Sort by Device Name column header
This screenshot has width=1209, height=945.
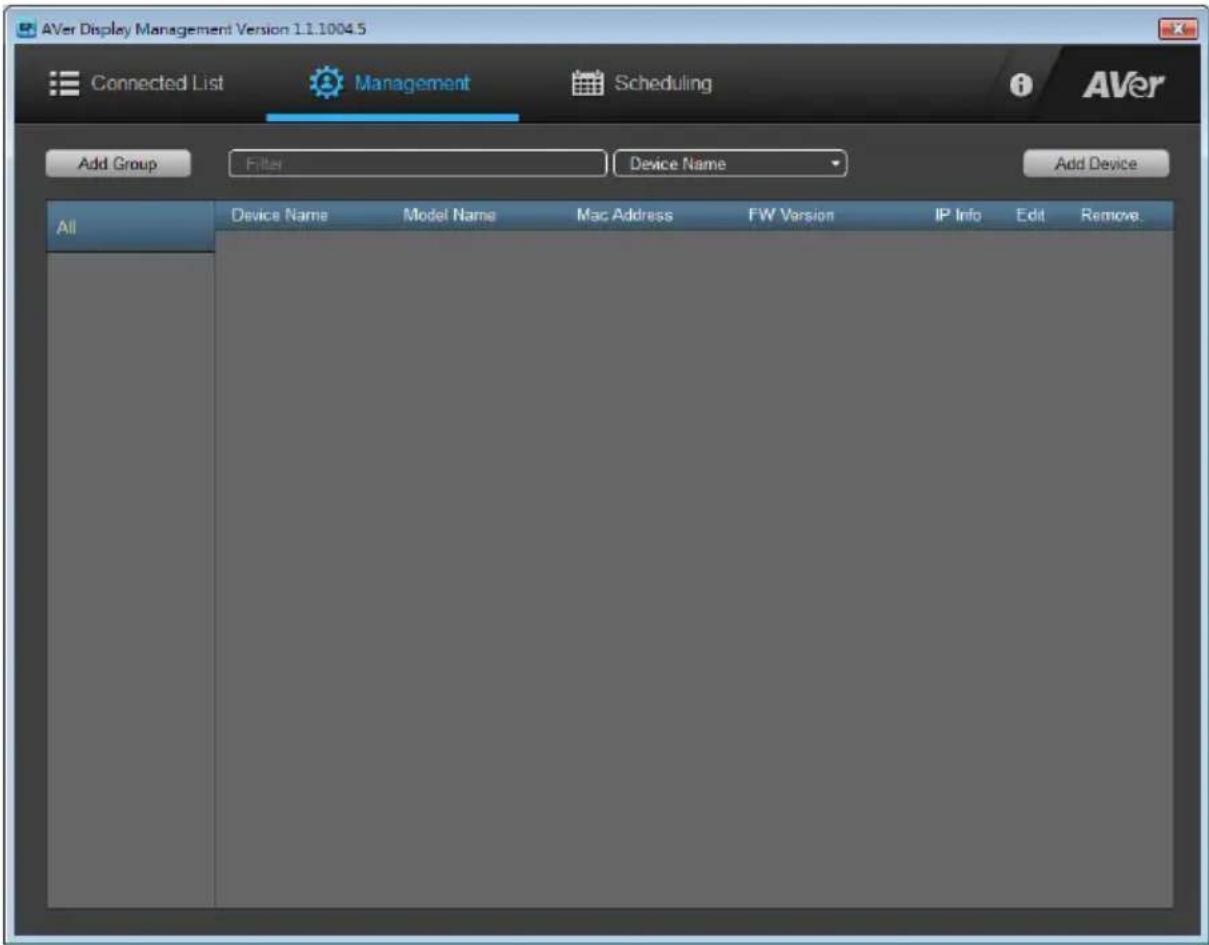pyautogui.click(x=279, y=215)
